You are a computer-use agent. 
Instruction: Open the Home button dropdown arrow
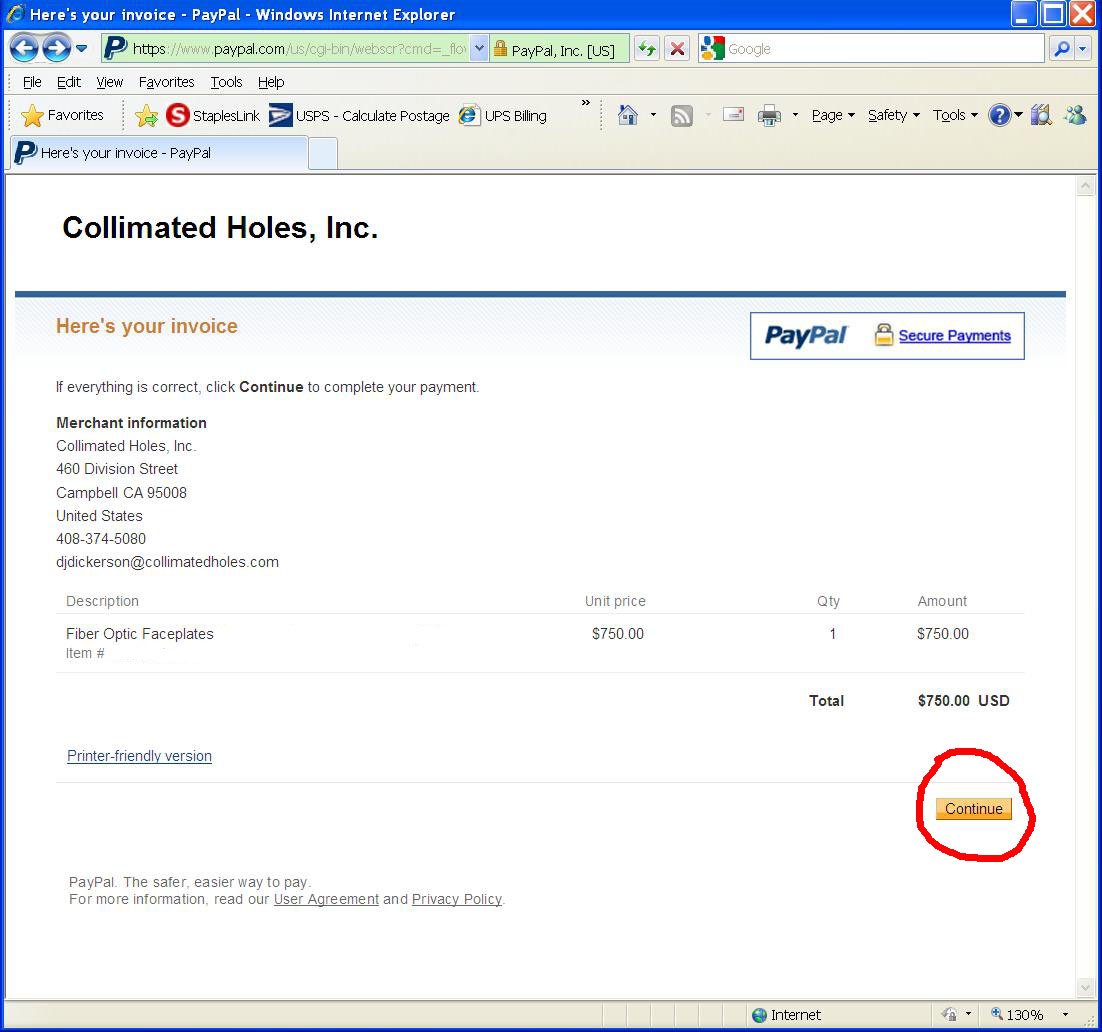[x=653, y=115]
